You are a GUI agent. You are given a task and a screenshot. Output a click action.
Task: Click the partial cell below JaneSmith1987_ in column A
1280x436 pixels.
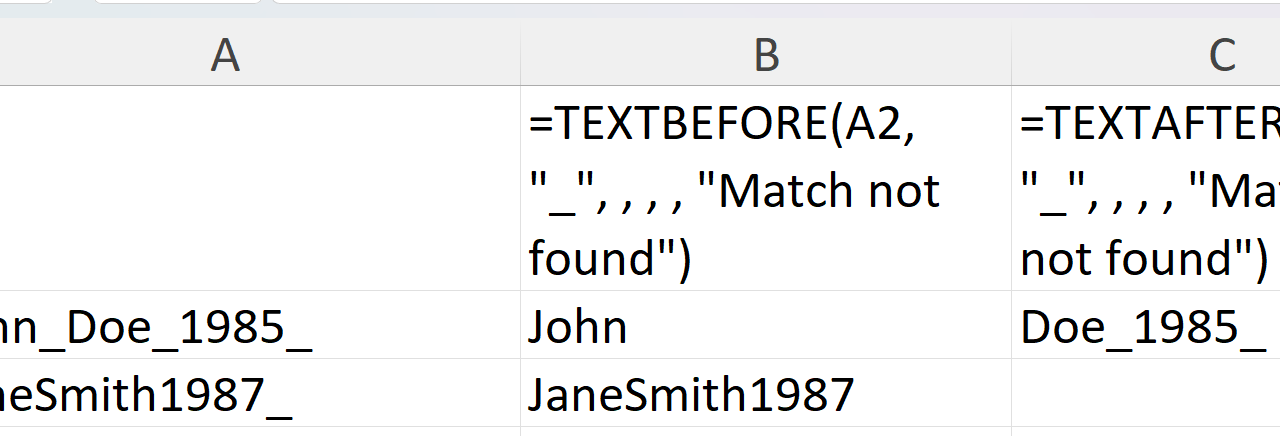[x=260, y=432]
